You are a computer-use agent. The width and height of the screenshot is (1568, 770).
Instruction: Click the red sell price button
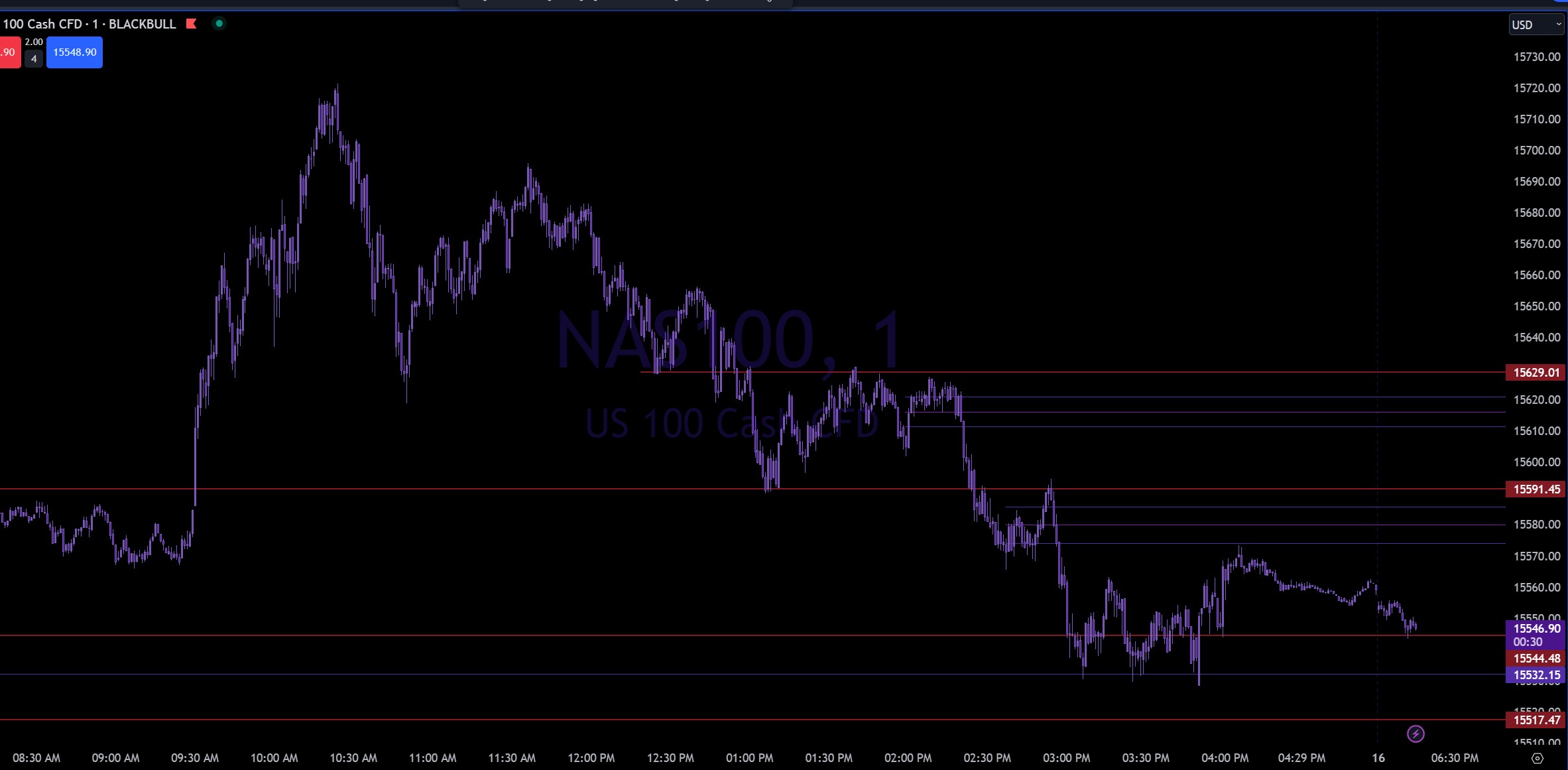tap(9, 52)
